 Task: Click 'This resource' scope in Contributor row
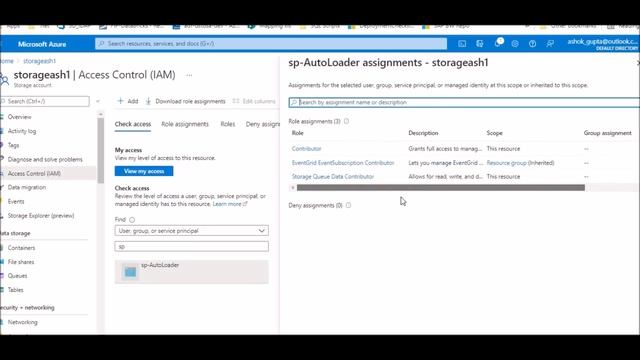click(503, 149)
